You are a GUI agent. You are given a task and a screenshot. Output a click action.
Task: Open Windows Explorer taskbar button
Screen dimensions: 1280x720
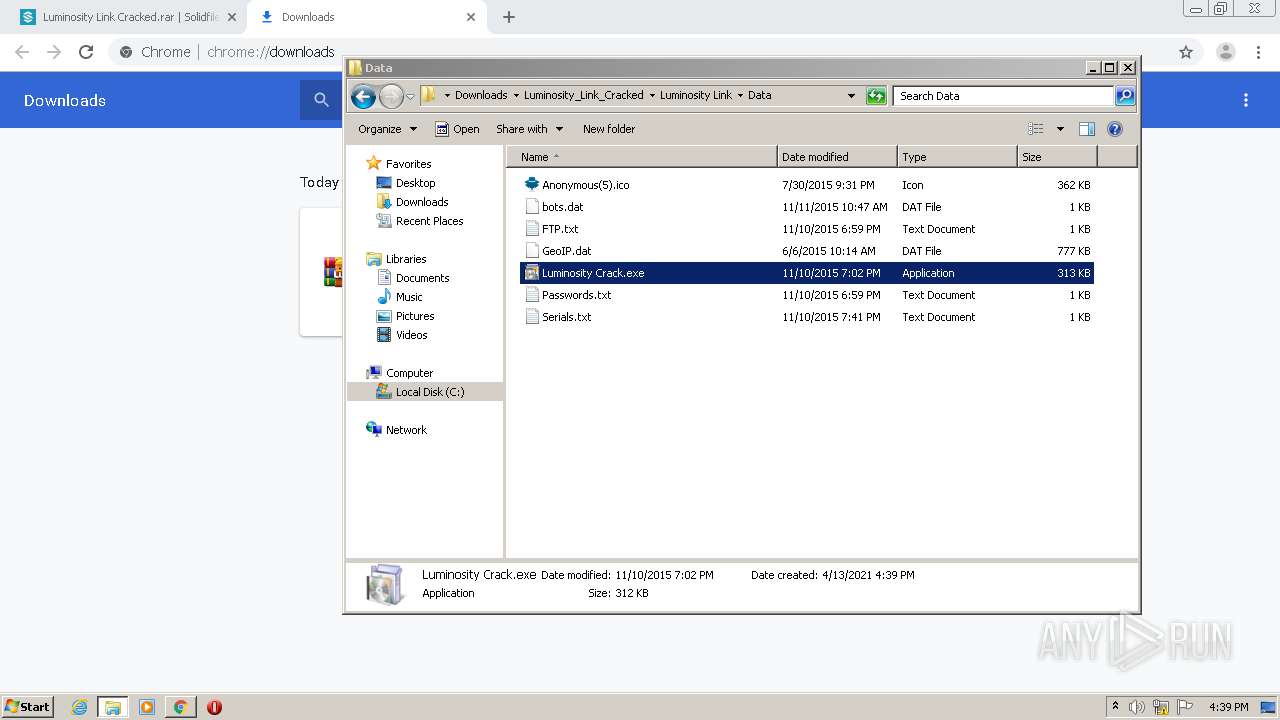(112, 707)
